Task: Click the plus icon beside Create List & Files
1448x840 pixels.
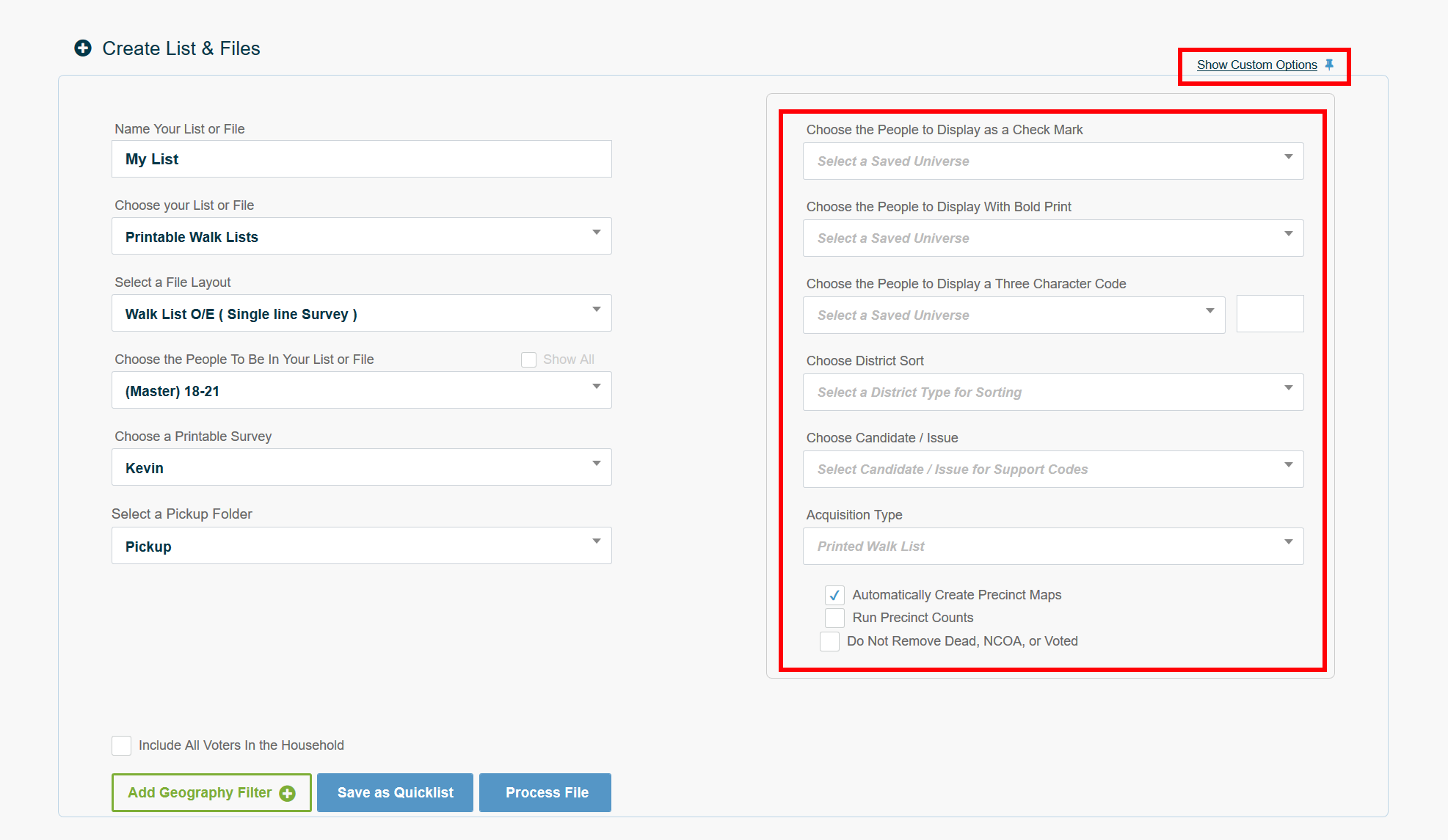Action: tap(83, 48)
